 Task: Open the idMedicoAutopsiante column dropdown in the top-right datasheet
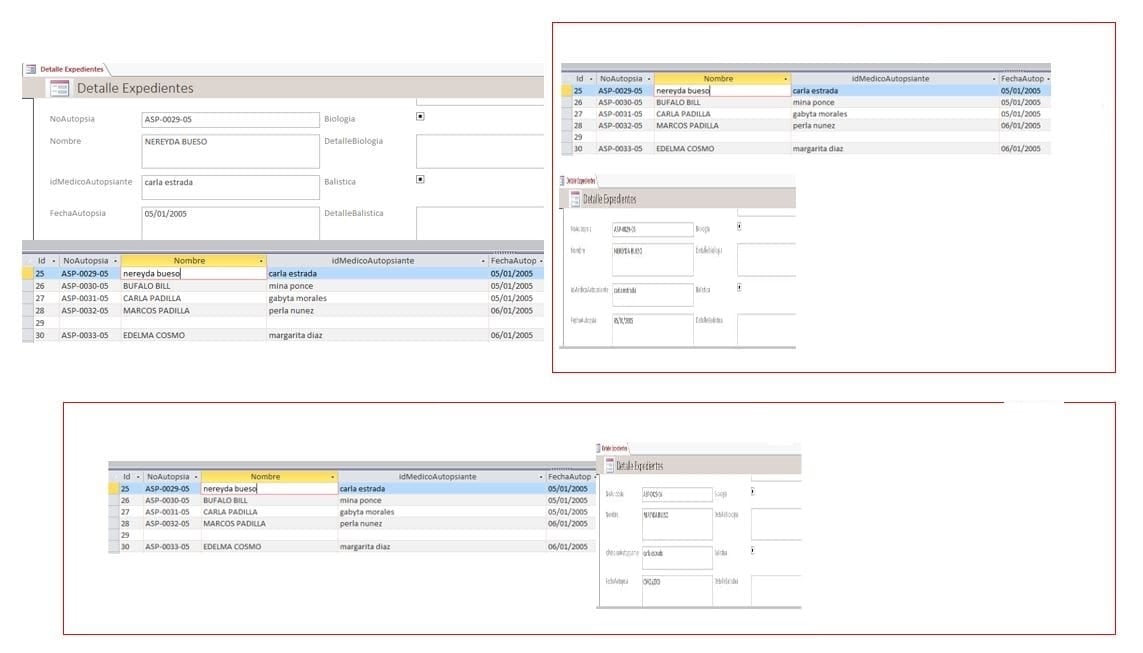coord(994,78)
